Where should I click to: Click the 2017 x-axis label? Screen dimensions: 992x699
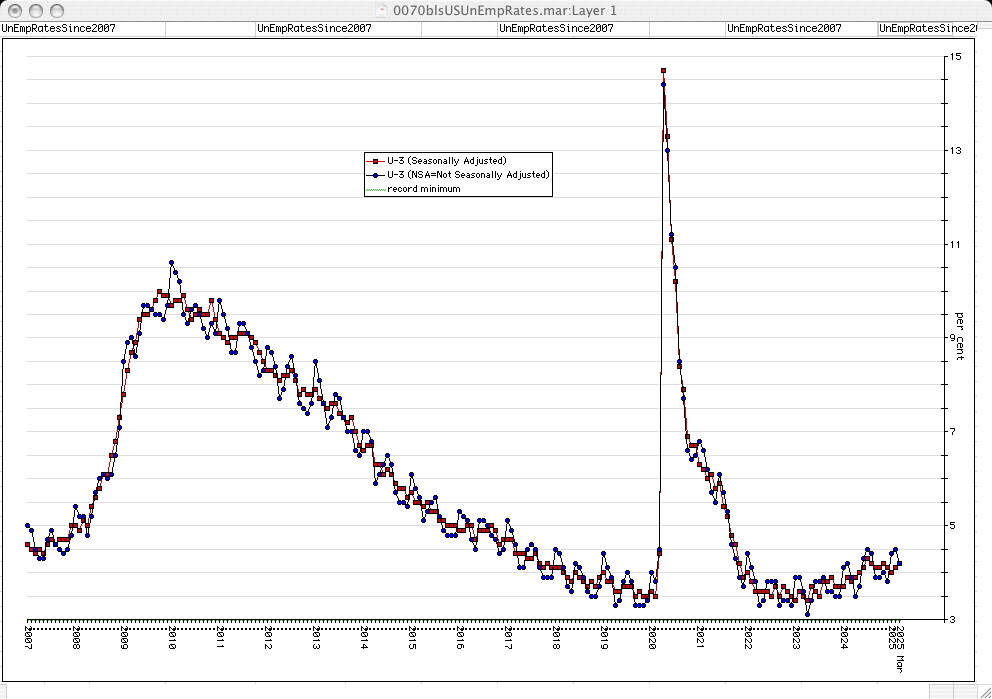[509, 638]
